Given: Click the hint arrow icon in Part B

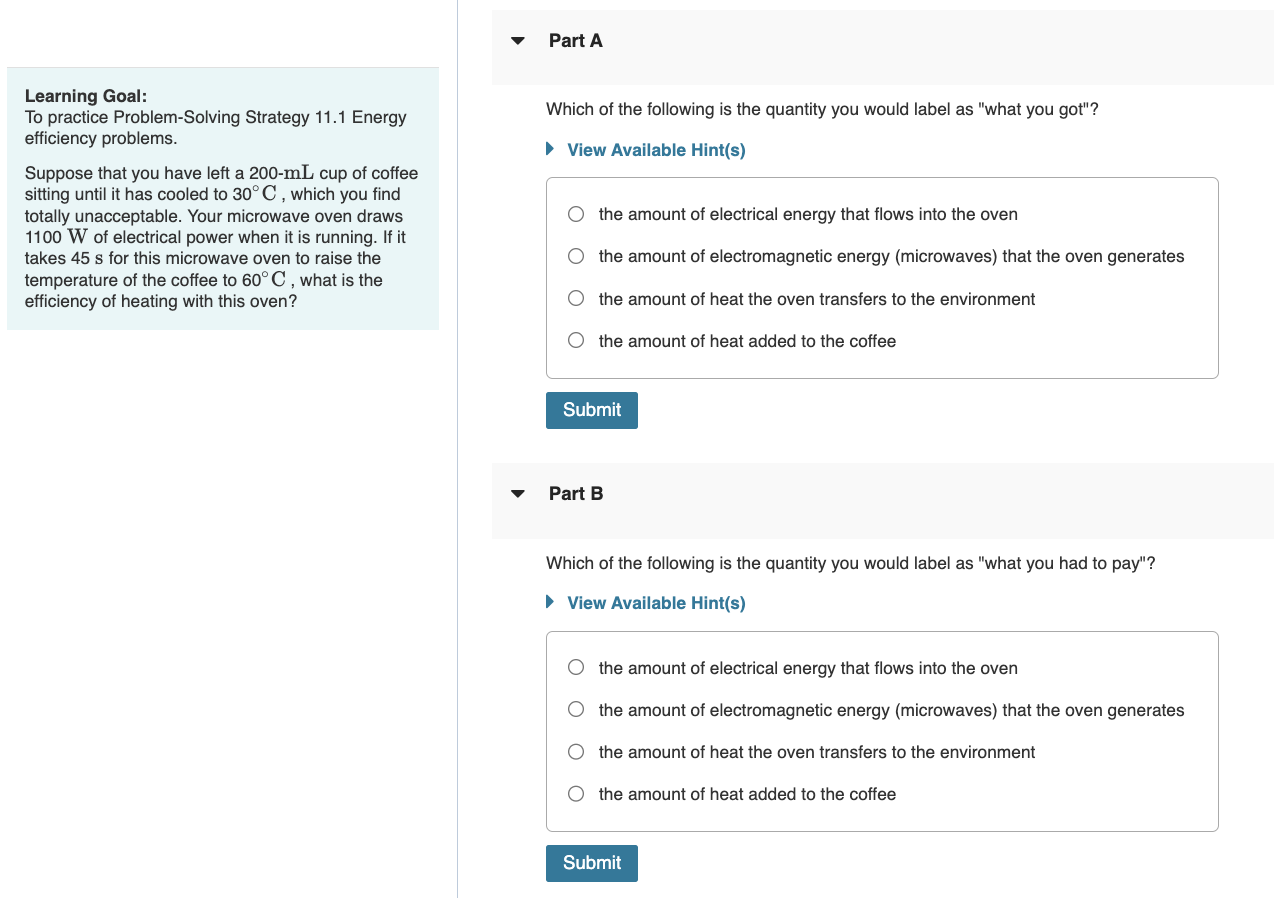Looking at the screenshot, I should (549, 602).
